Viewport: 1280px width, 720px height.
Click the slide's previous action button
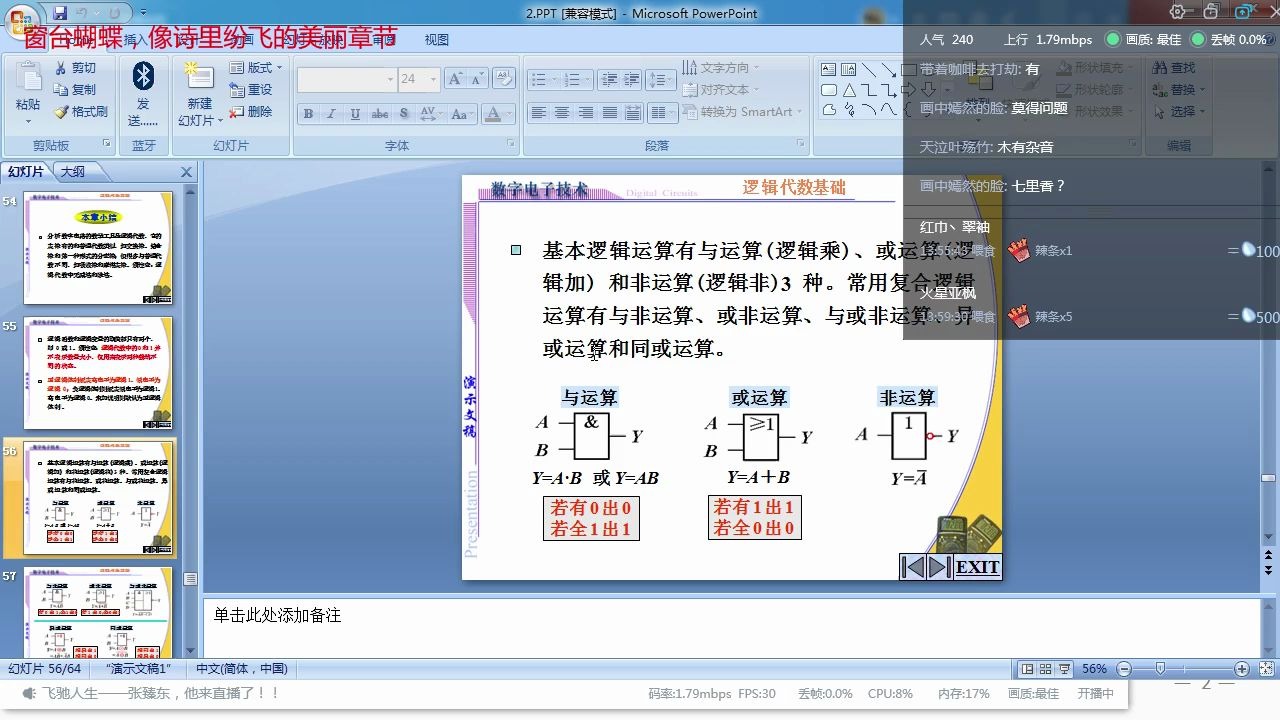click(912, 567)
